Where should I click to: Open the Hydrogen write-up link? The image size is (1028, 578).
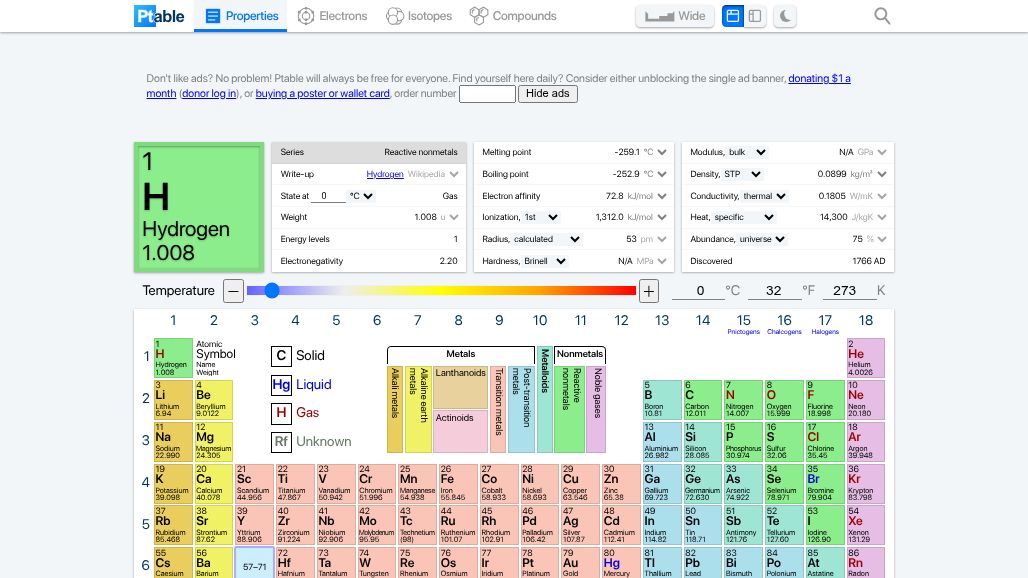[x=385, y=174]
